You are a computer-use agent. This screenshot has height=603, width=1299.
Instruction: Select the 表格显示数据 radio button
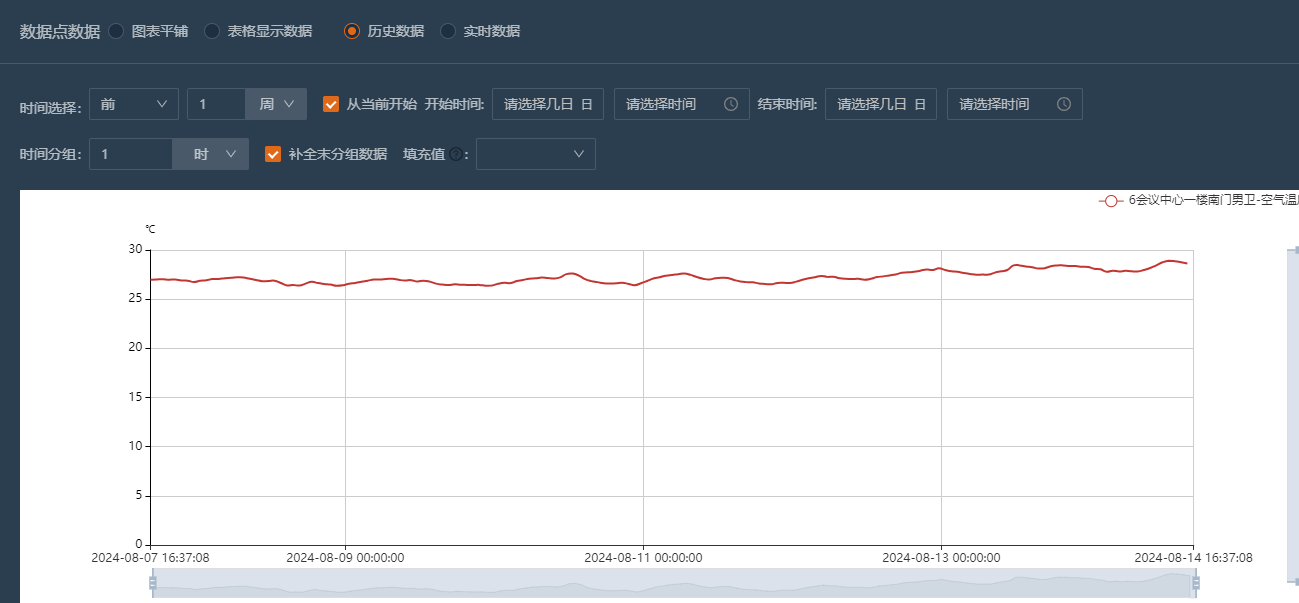[211, 30]
